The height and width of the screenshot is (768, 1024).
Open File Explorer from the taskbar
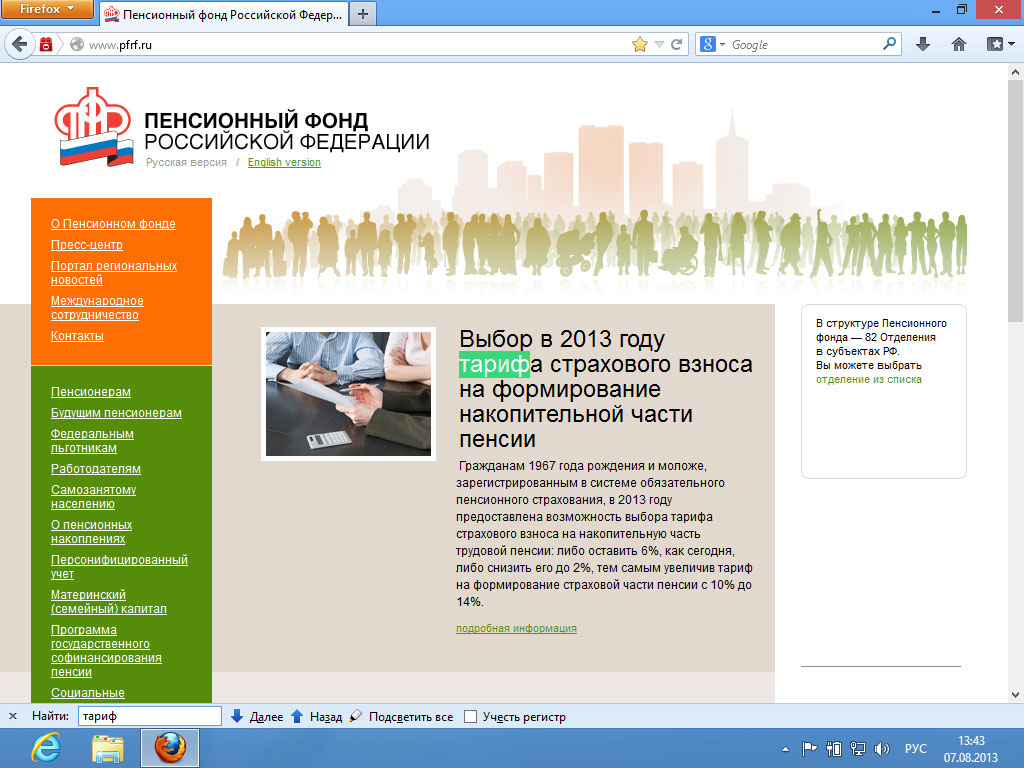pos(108,747)
